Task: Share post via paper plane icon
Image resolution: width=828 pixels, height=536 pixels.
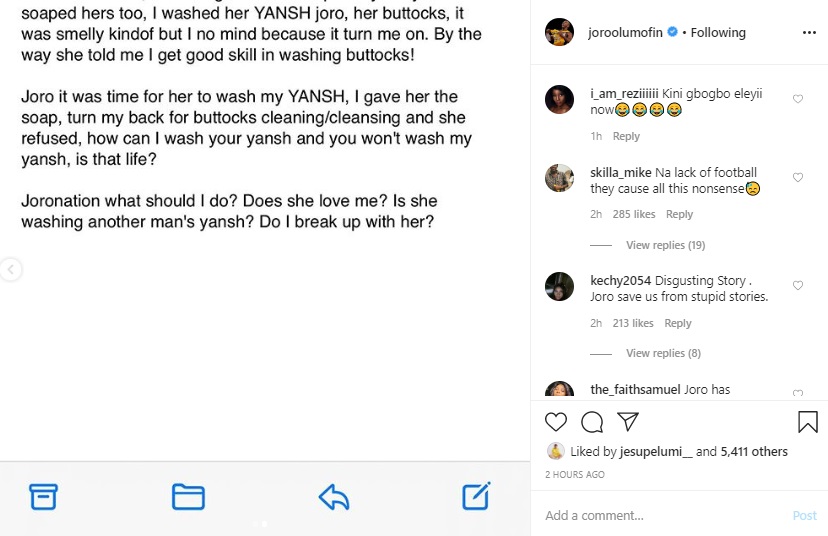Action: [x=627, y=421]
